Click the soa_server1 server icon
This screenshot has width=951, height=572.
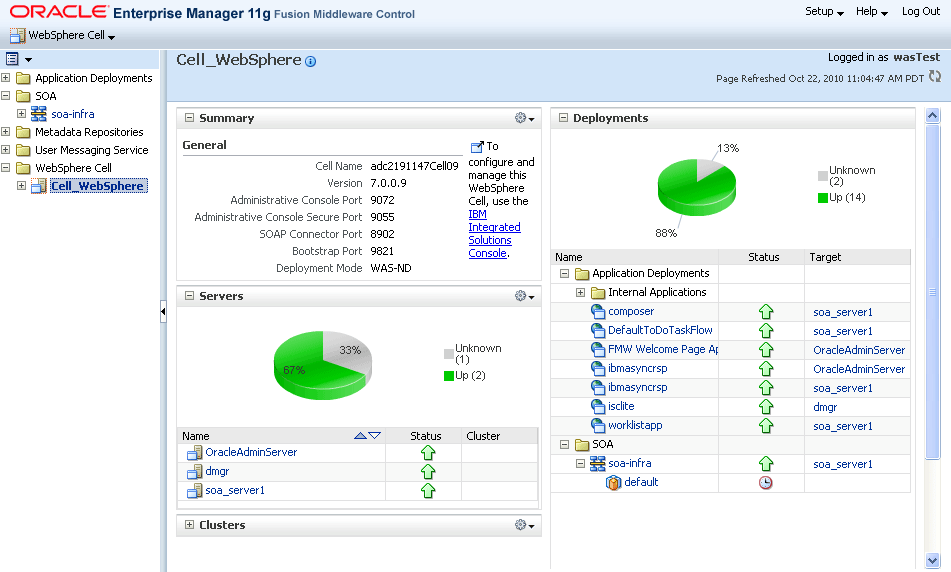194,490
